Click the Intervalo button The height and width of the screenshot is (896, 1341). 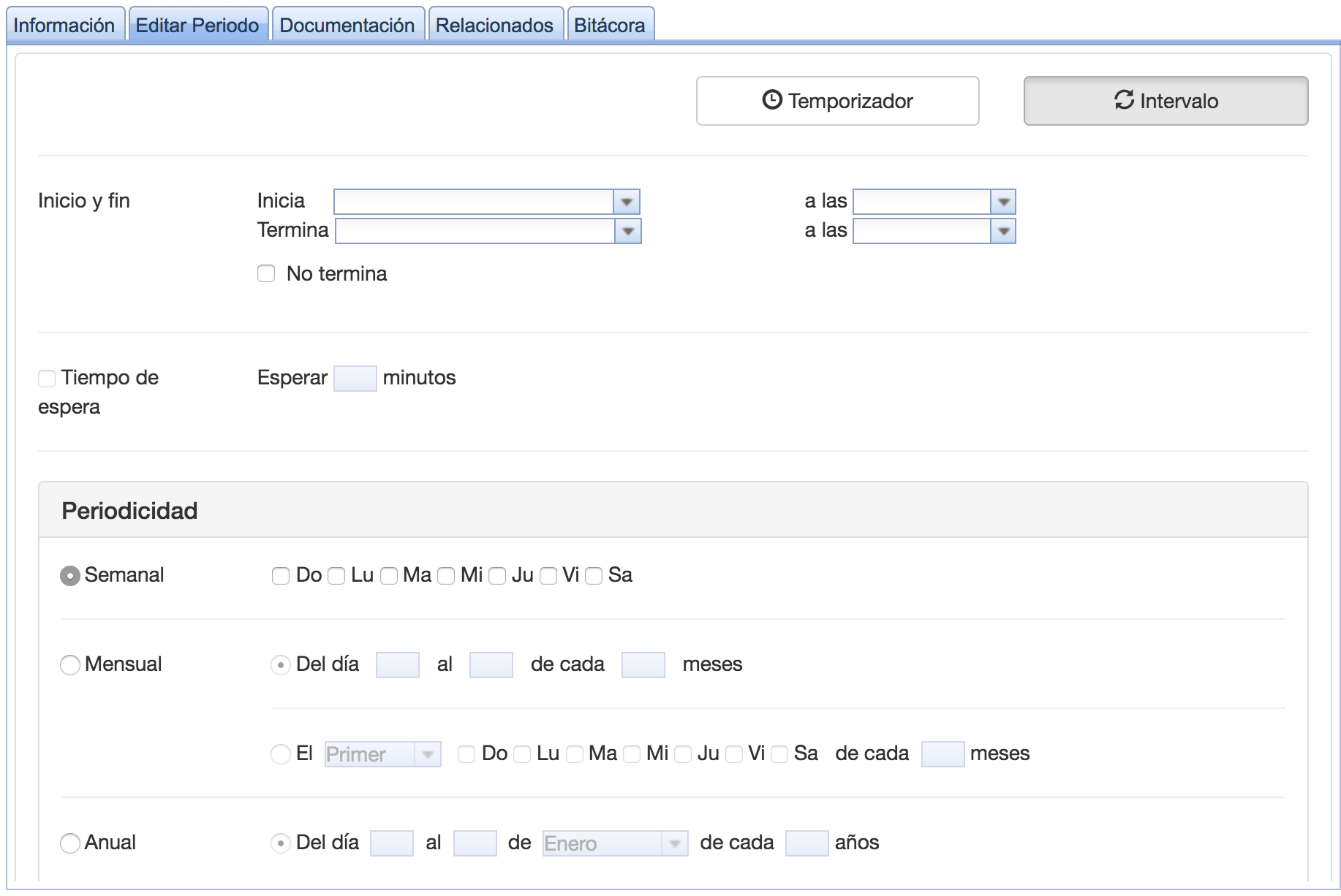(x=1166, y=101)
